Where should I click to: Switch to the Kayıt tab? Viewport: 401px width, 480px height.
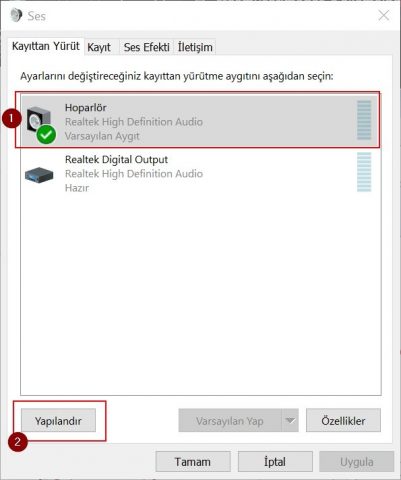(99, 47)
